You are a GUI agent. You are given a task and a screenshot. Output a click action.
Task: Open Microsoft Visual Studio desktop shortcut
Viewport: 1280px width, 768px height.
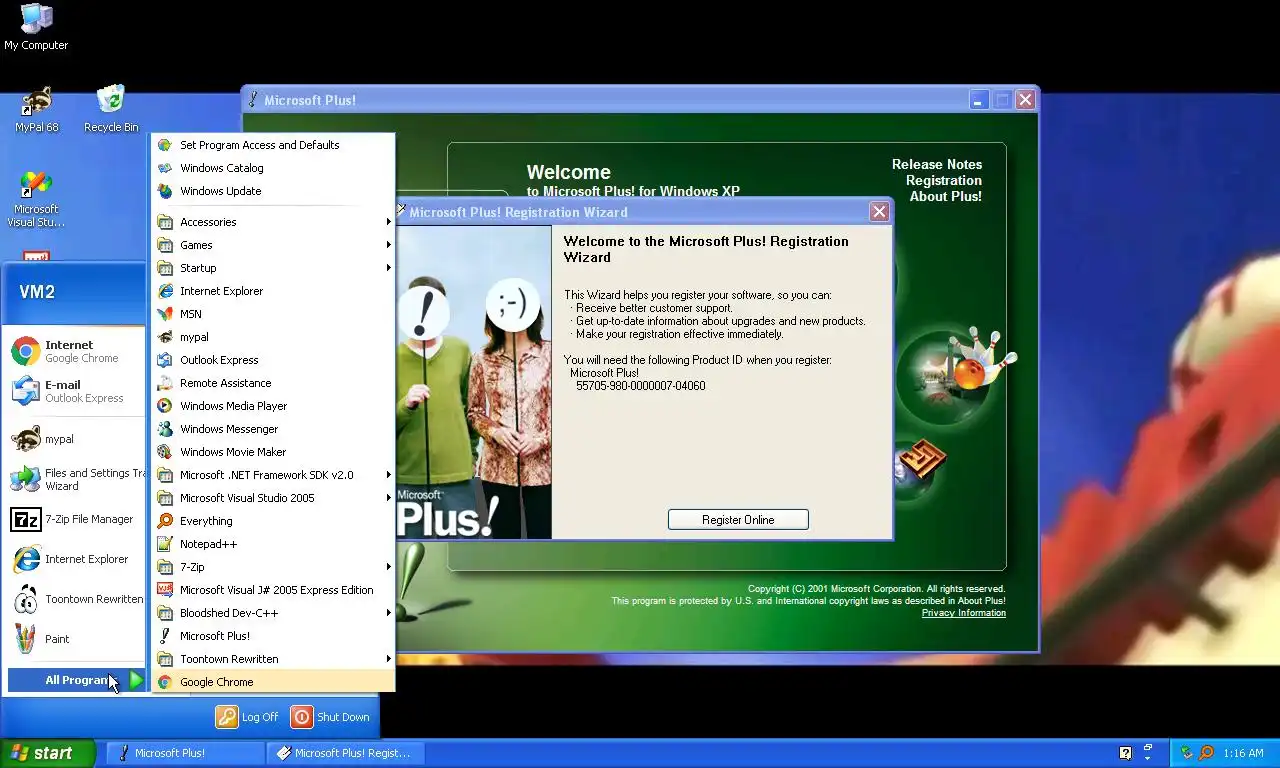pos(36,199)
